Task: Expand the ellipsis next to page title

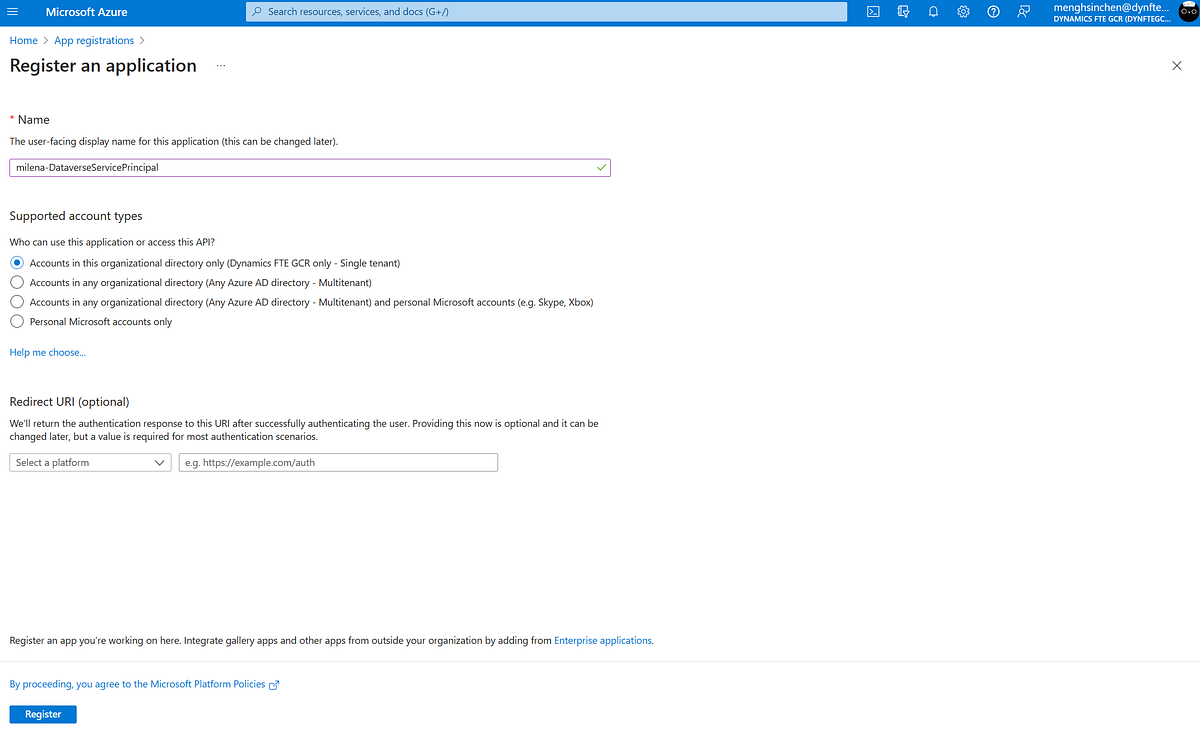Action: pos(220,65)
